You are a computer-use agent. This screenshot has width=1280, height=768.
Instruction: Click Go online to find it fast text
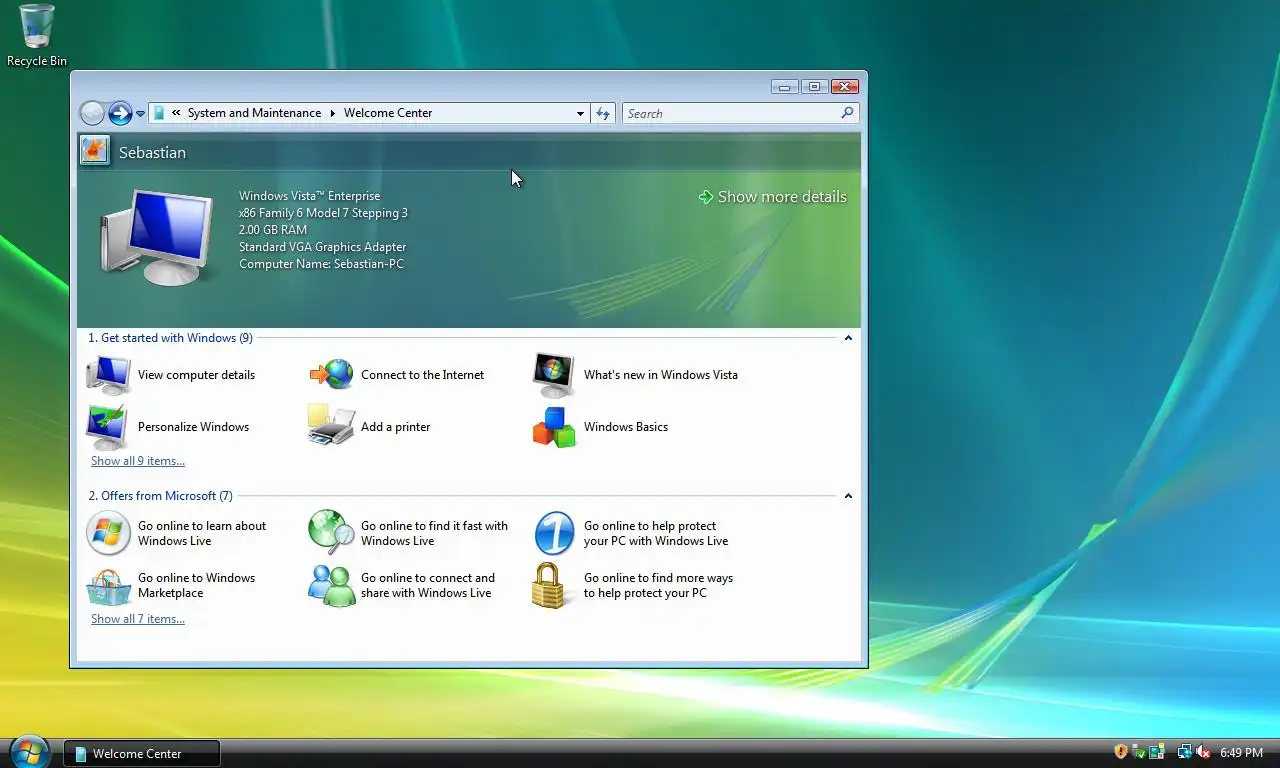coord(434,533)
